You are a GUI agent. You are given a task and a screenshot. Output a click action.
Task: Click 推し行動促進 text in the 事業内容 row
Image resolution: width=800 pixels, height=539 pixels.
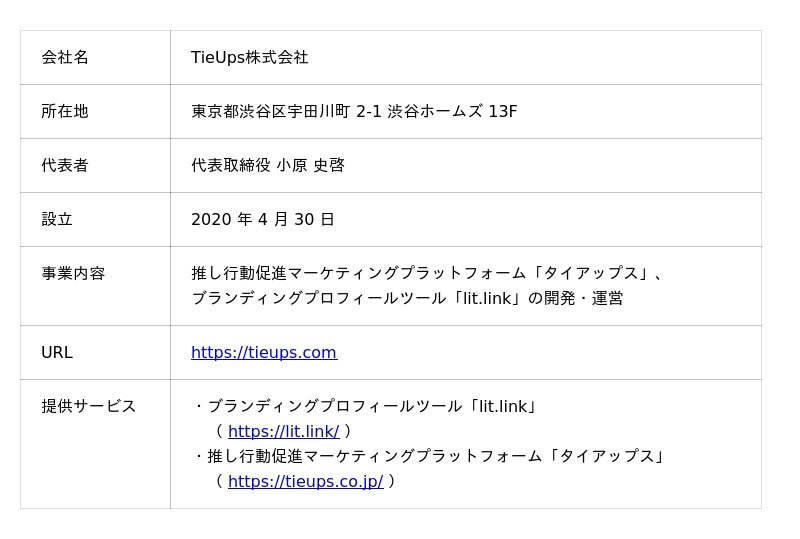coord(239,273)
